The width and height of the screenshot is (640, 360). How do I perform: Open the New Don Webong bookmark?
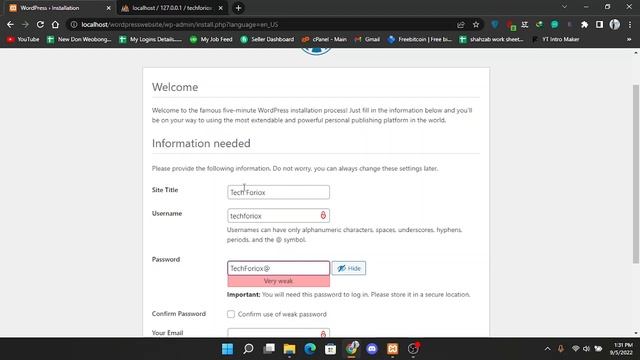click(x=79, y=39)
